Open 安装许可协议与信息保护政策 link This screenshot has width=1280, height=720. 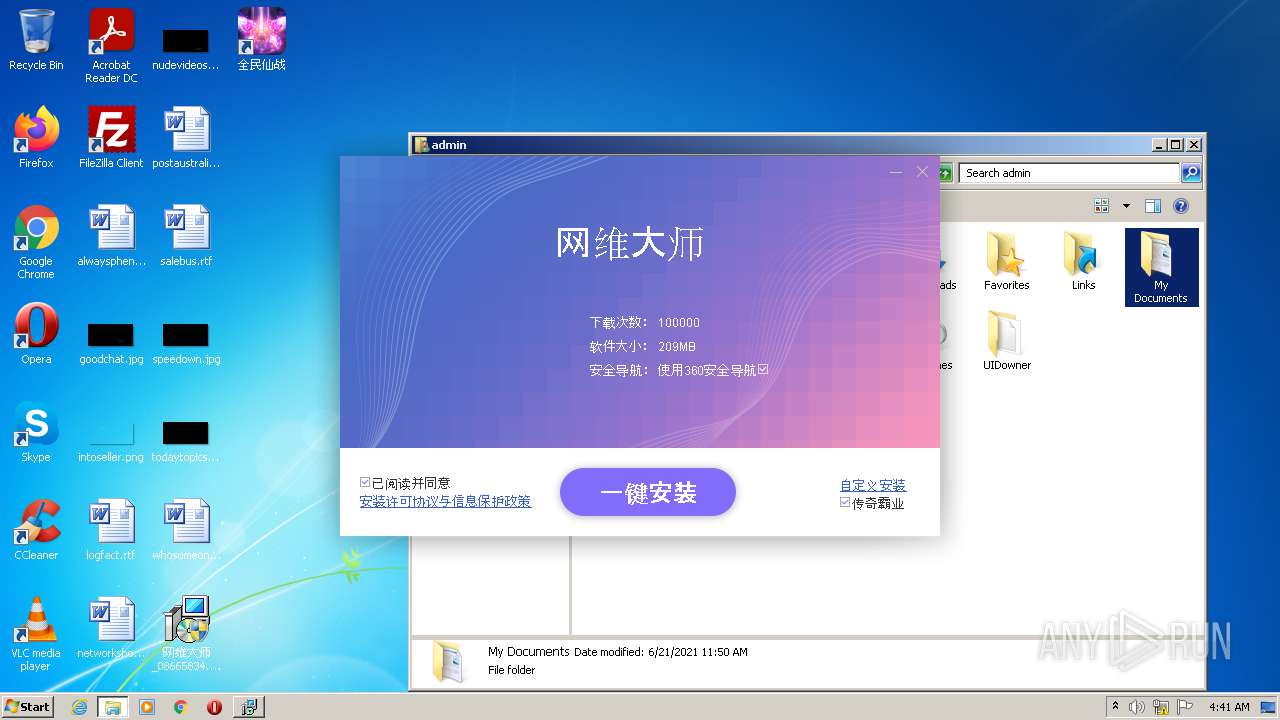445,501
